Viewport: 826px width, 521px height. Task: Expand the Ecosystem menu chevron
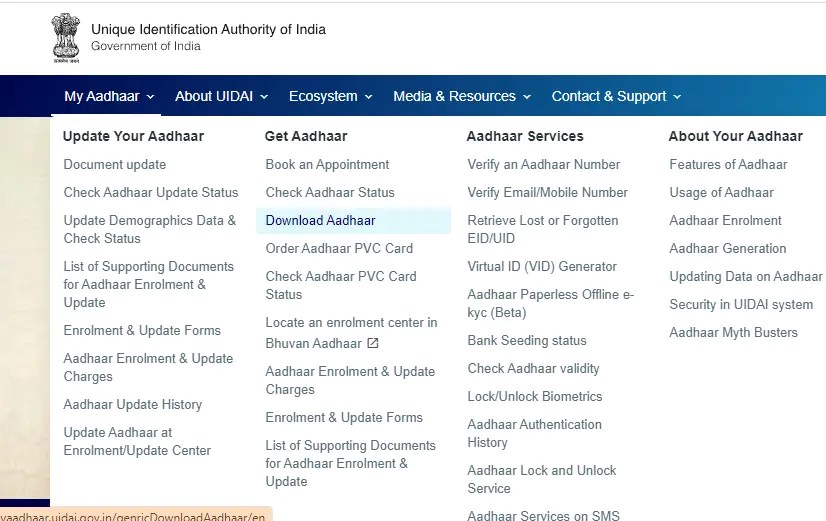pyautogui.click(x=369, y=97)
